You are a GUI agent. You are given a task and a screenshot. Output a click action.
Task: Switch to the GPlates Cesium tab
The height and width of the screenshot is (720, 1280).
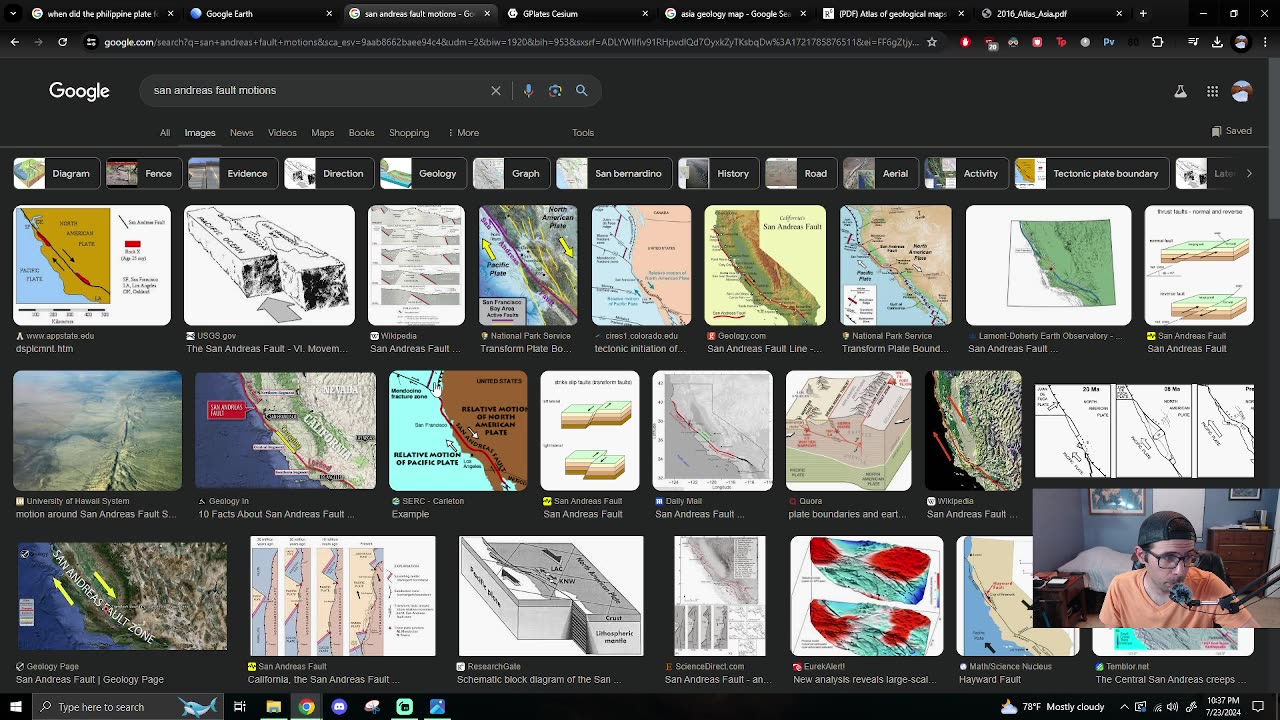click(576, 14)
